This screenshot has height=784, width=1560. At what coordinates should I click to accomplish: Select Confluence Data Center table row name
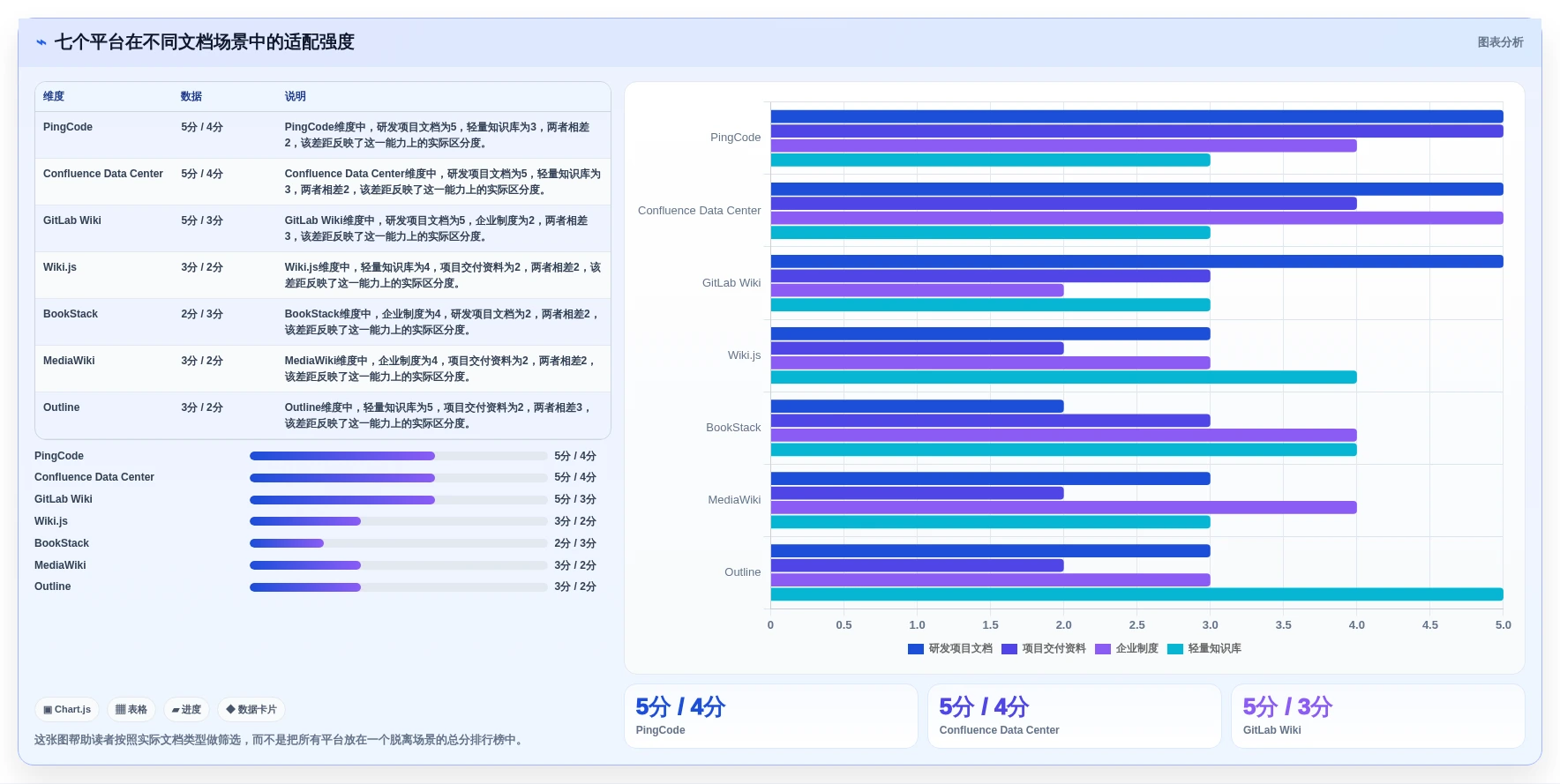click(103, 174)
